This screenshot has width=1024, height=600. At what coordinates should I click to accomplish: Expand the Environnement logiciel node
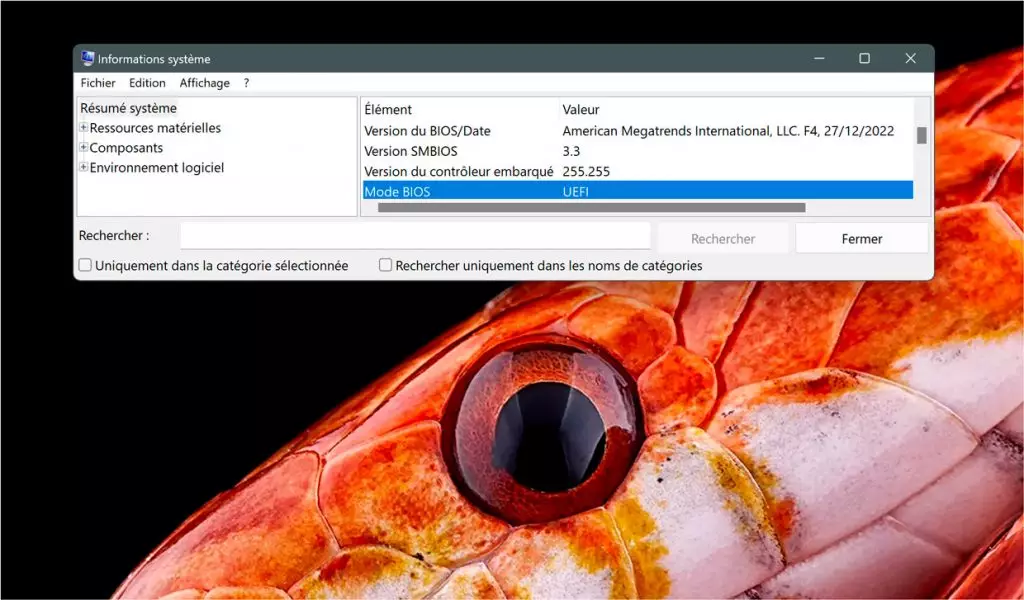[x=84, y=167]
